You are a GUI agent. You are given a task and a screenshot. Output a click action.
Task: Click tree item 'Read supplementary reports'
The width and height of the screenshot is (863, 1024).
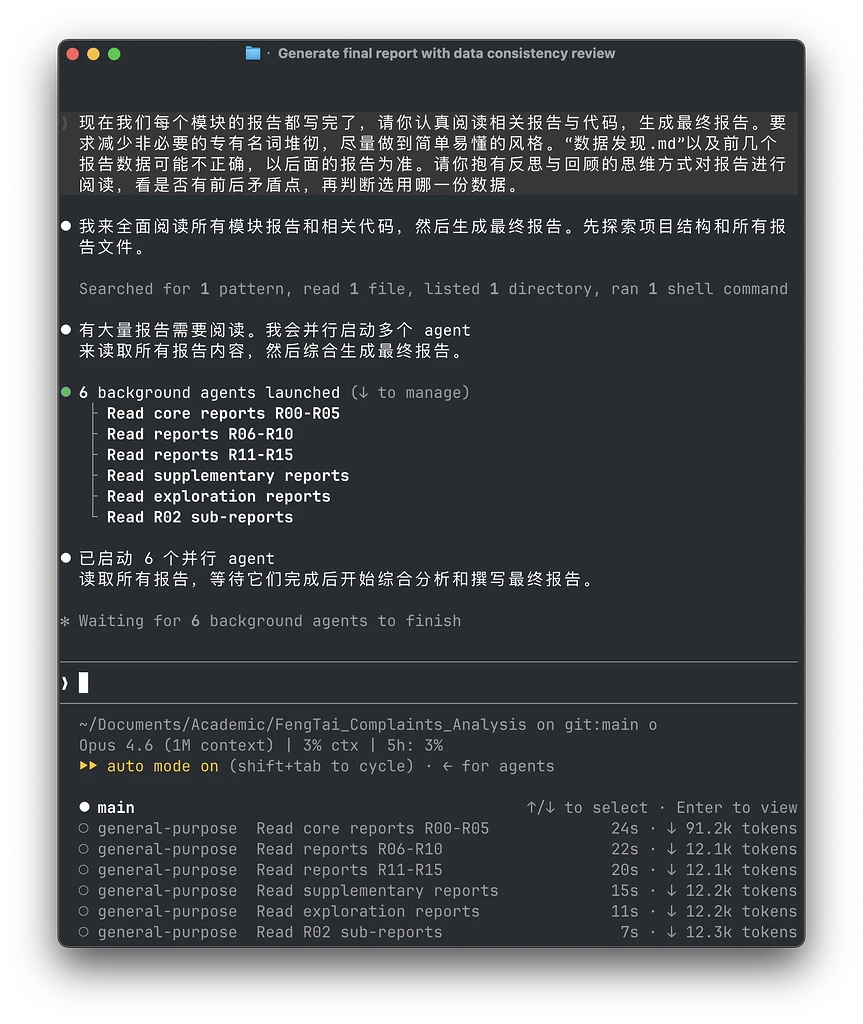click(228, 476)
